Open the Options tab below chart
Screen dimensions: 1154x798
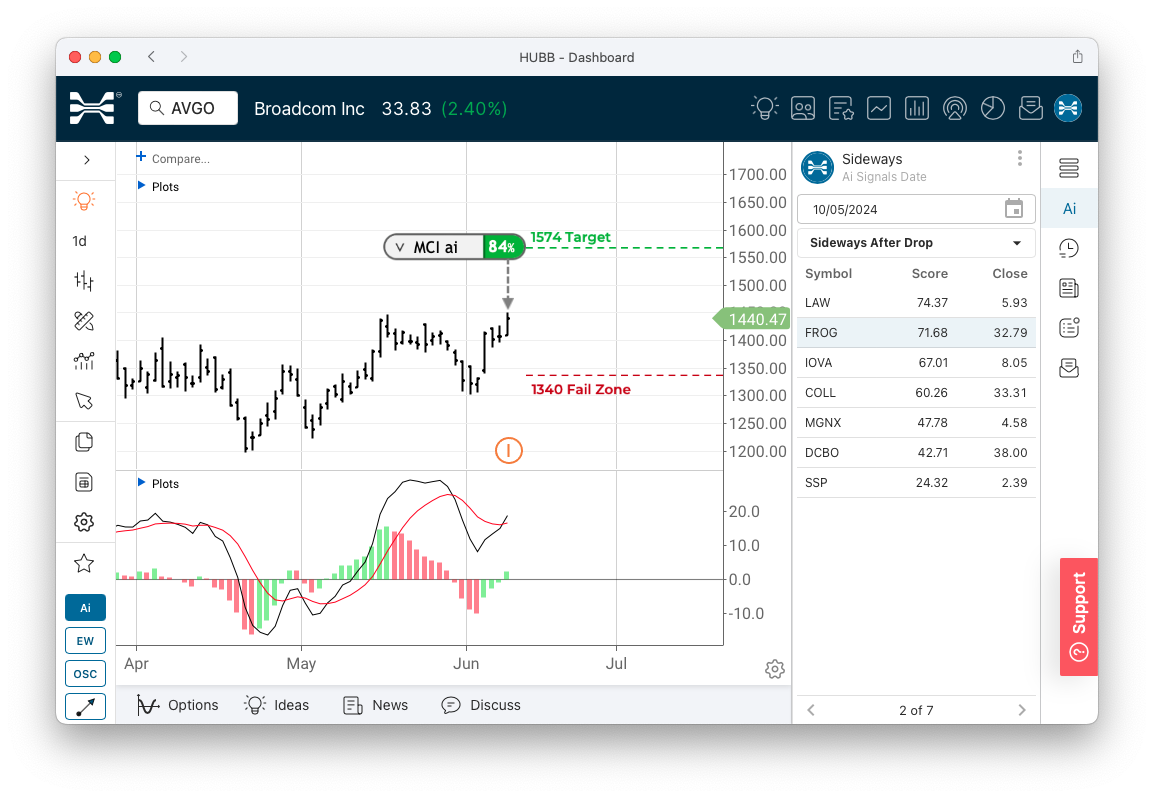click(178, 705)
